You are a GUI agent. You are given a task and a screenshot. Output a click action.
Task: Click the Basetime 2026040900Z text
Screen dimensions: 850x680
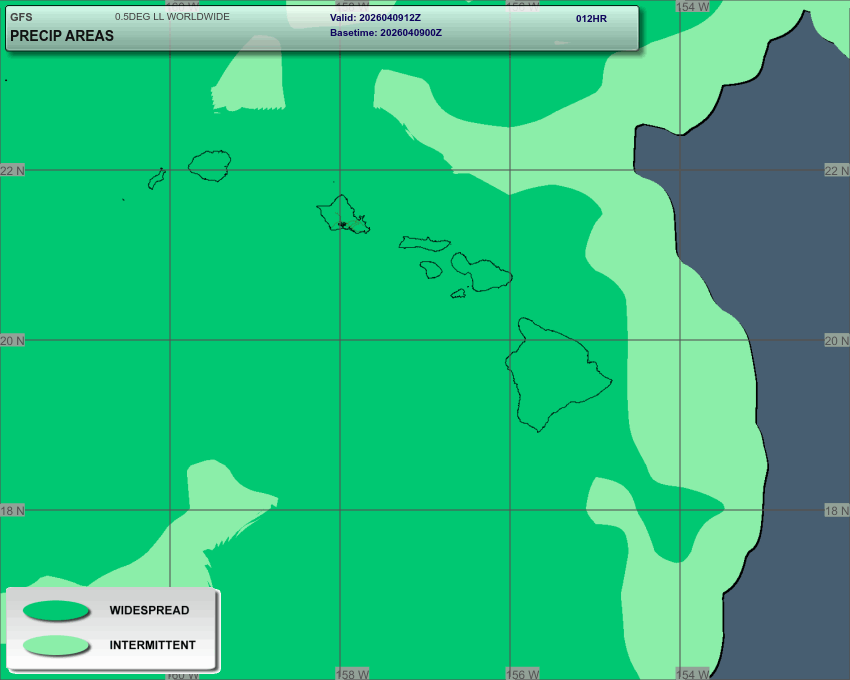point(385,33)
